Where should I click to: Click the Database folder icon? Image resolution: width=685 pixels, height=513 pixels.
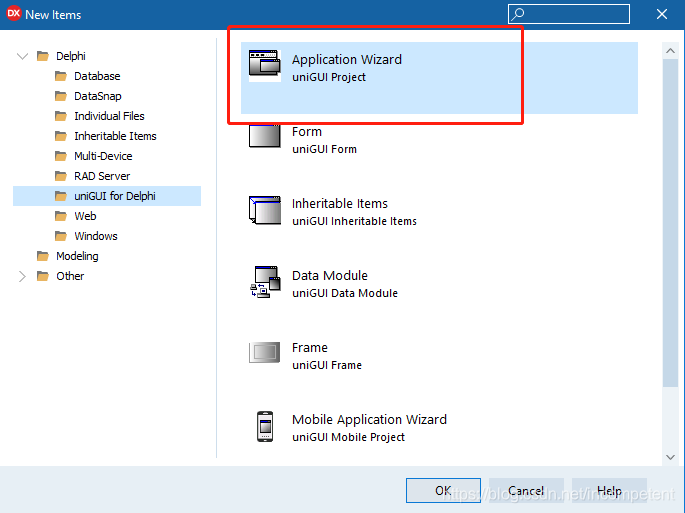tap(61, 76)
